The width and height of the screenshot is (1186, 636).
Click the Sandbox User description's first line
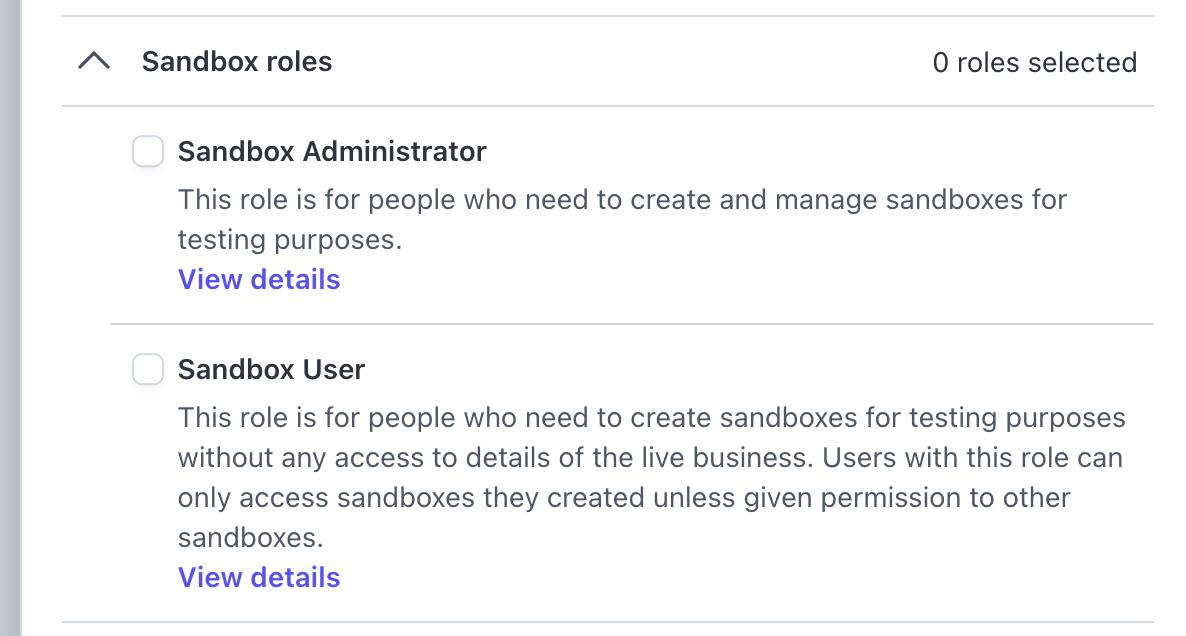[x=651, y=418]
